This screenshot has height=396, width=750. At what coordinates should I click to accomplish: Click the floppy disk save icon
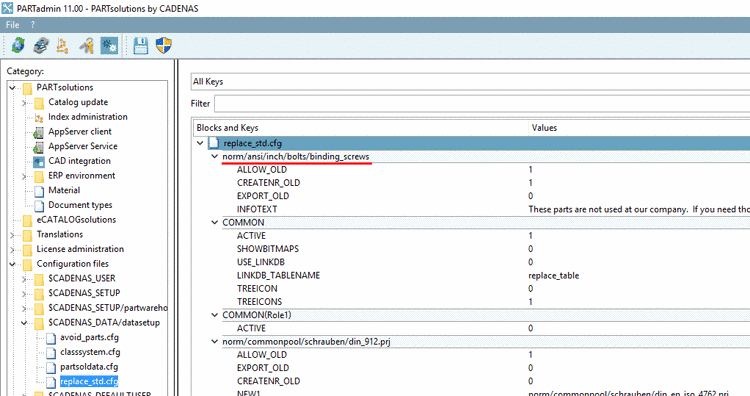(141, 46)
